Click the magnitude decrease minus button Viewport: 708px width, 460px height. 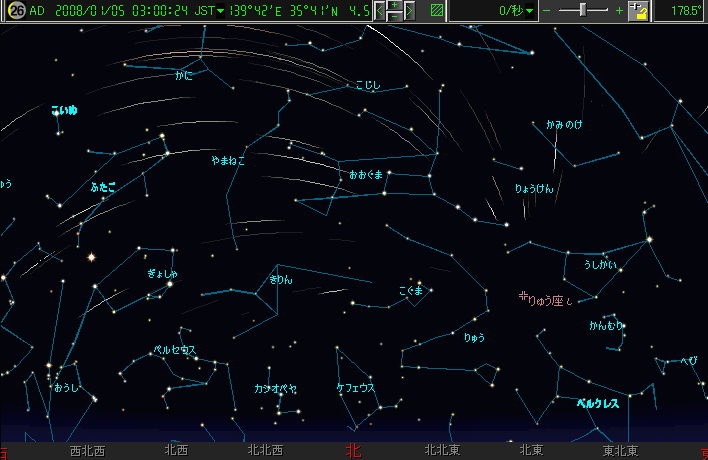click(x=394, y=17)
